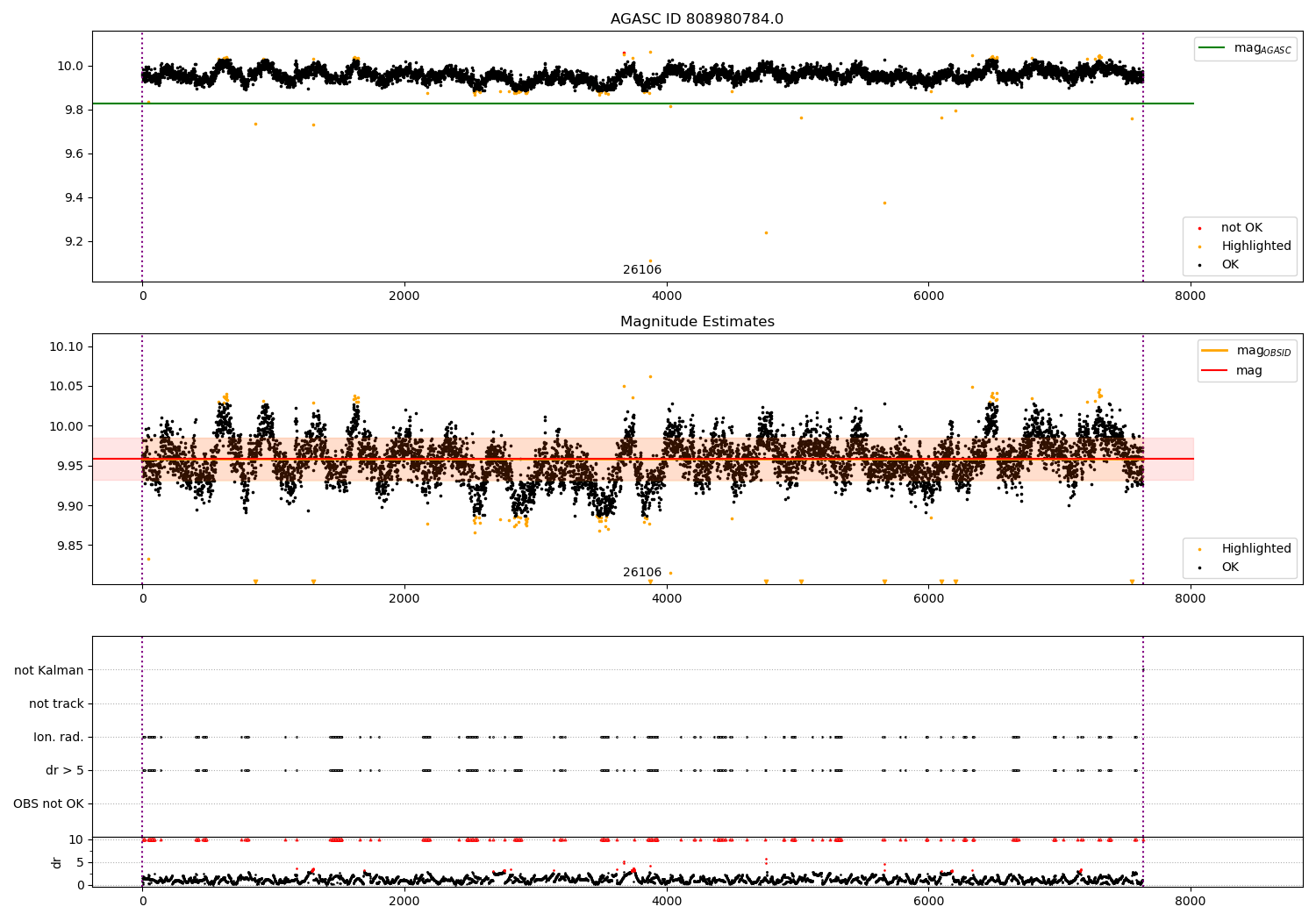Click the 9.2 y-tick label in the top plot

coord(73,241)
